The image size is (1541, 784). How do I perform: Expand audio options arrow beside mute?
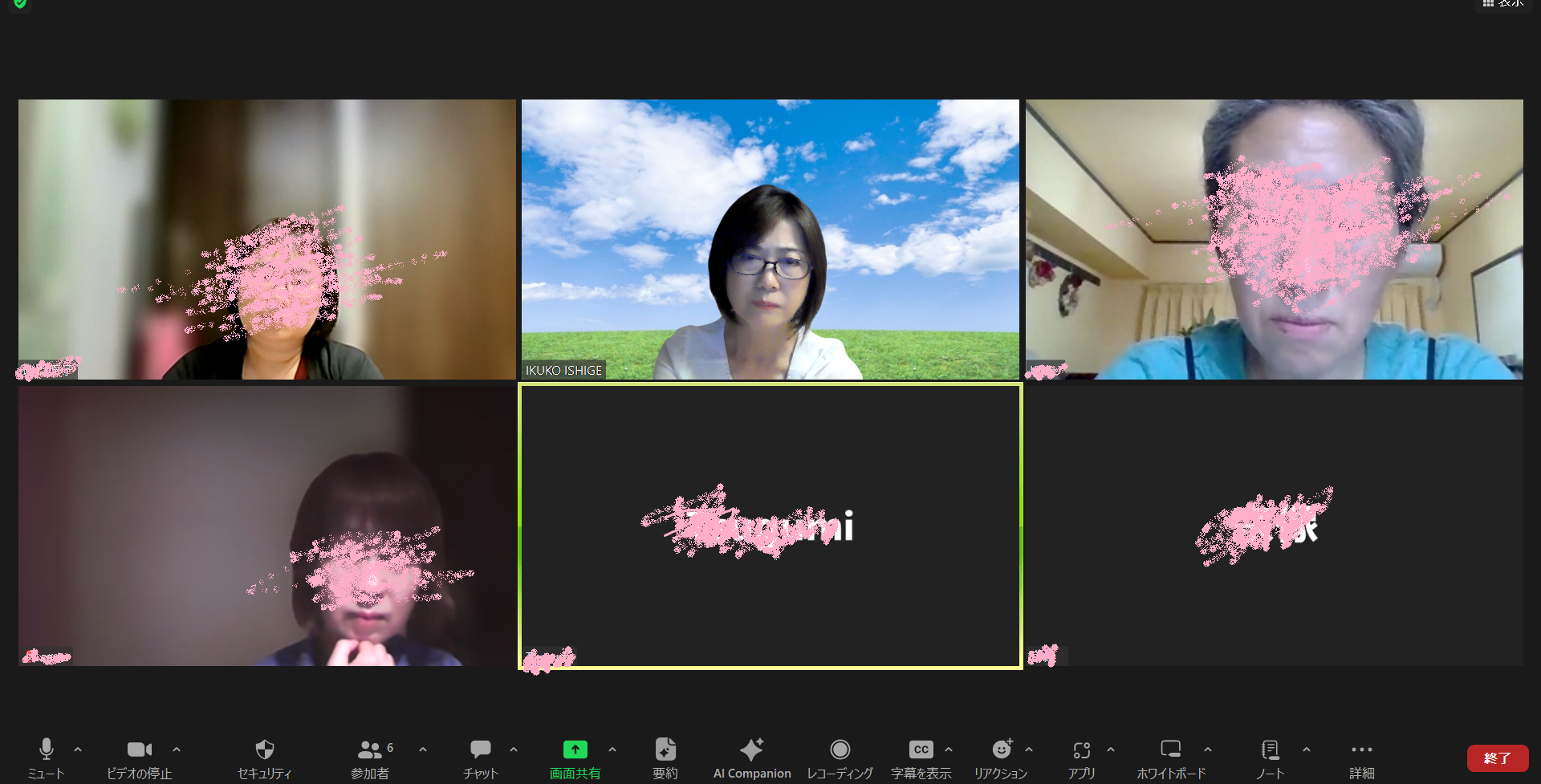point(78,749)
